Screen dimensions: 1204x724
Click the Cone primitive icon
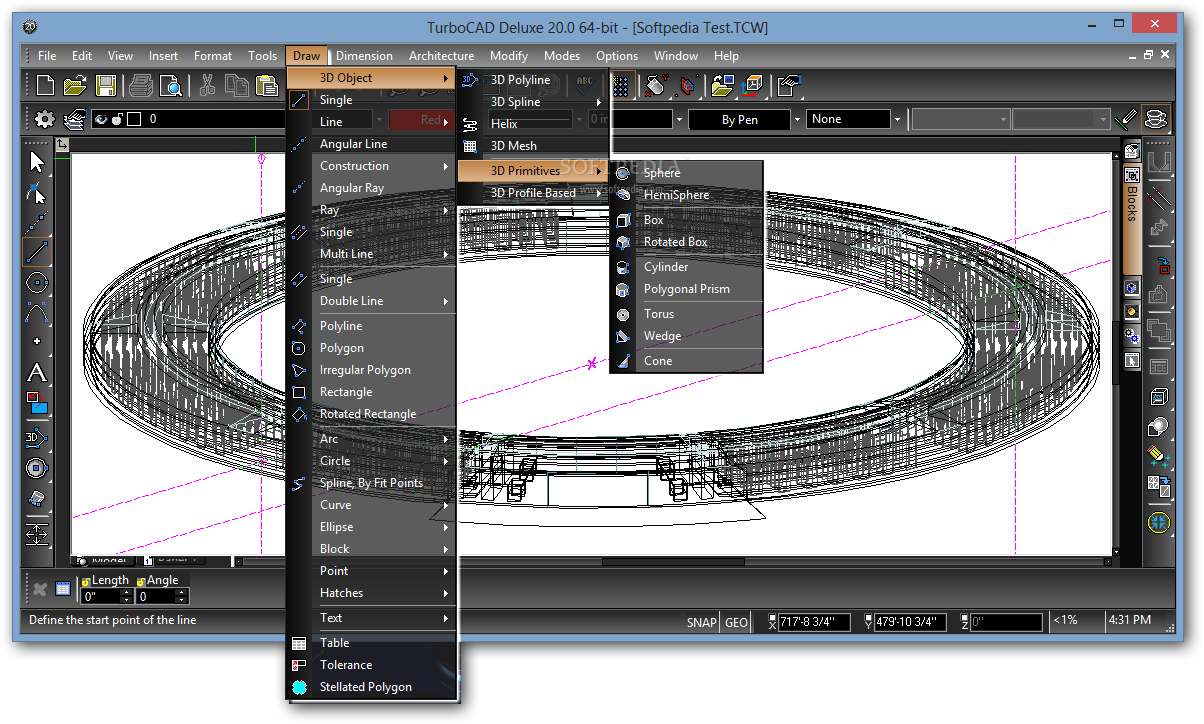coord(623,361)
